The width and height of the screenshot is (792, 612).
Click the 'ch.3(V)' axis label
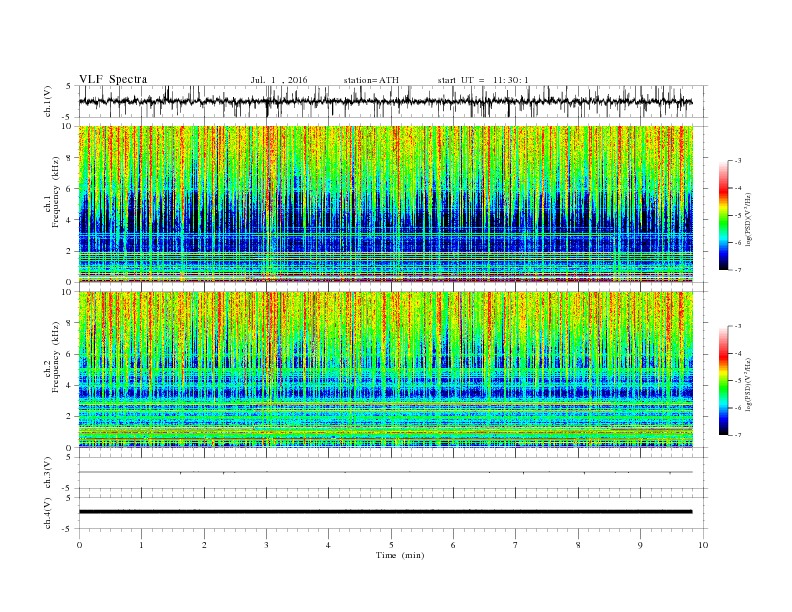[x=48, y=473]
